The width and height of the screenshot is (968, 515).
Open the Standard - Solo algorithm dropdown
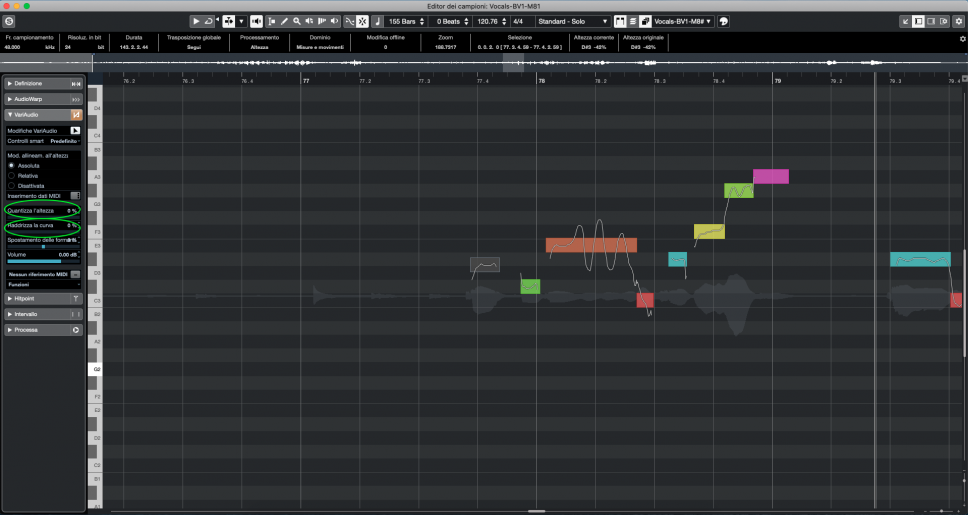[573, 21]
